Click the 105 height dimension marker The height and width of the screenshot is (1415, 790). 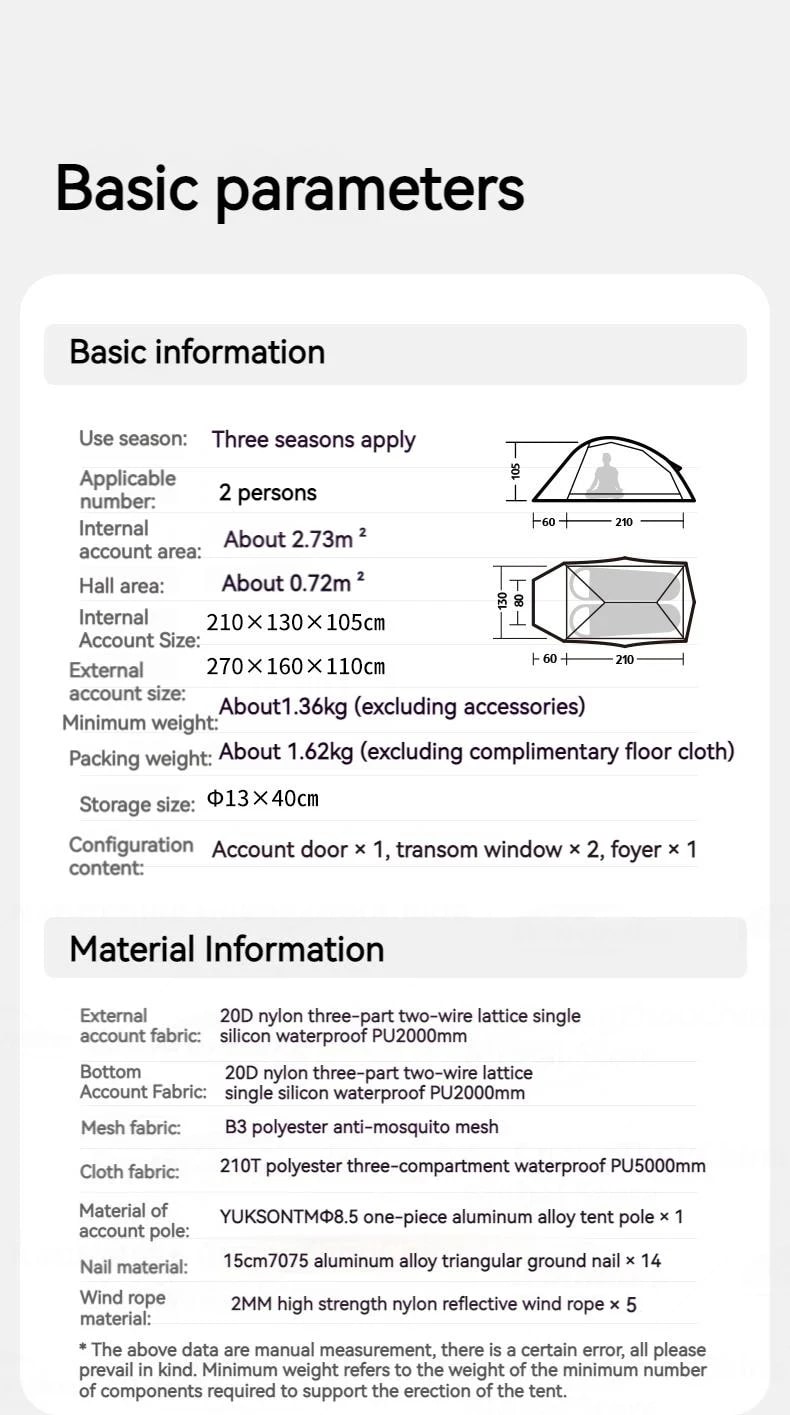(x=516, y=470)
